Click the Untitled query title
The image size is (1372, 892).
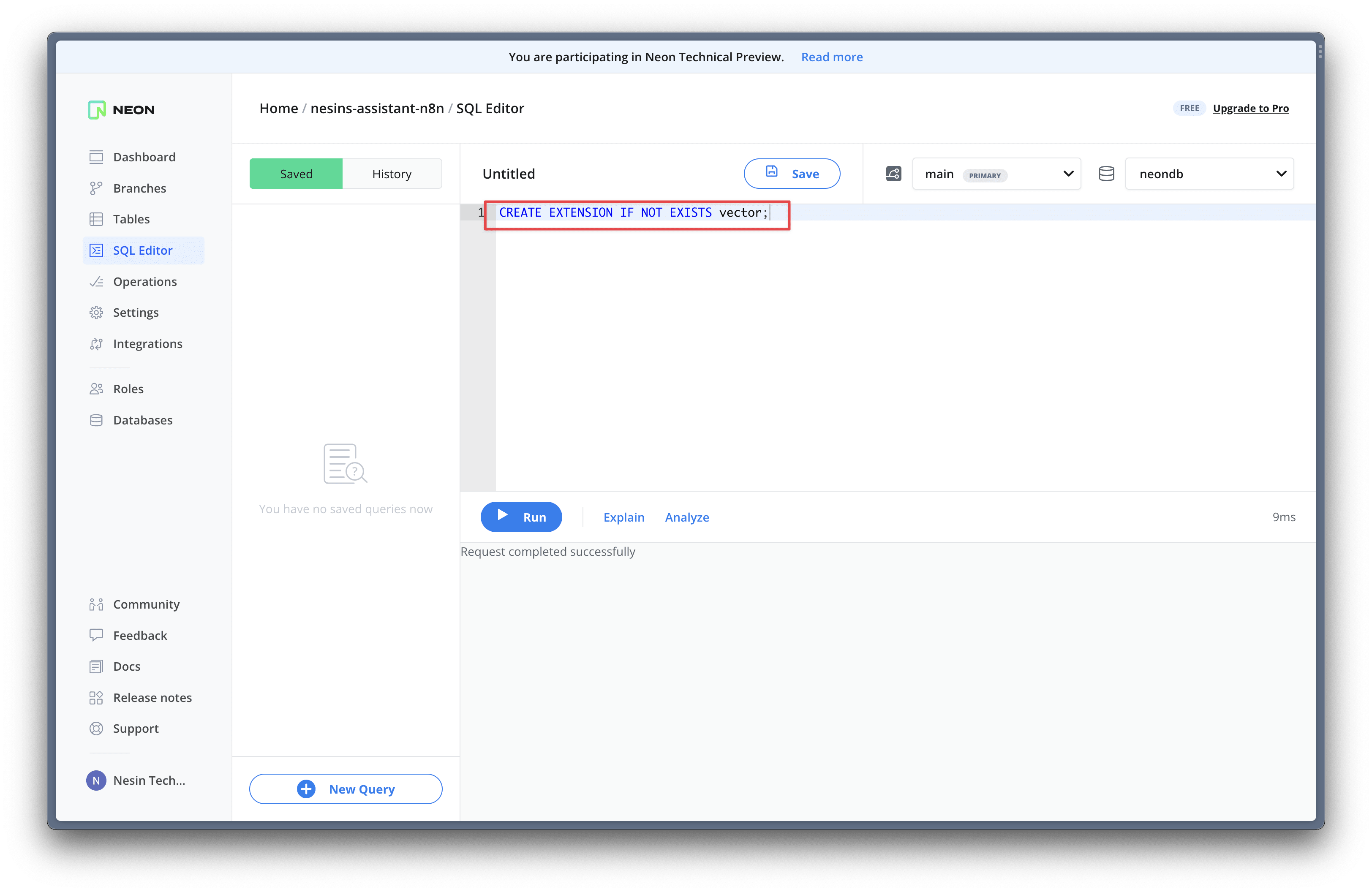[x=509, y=174]
